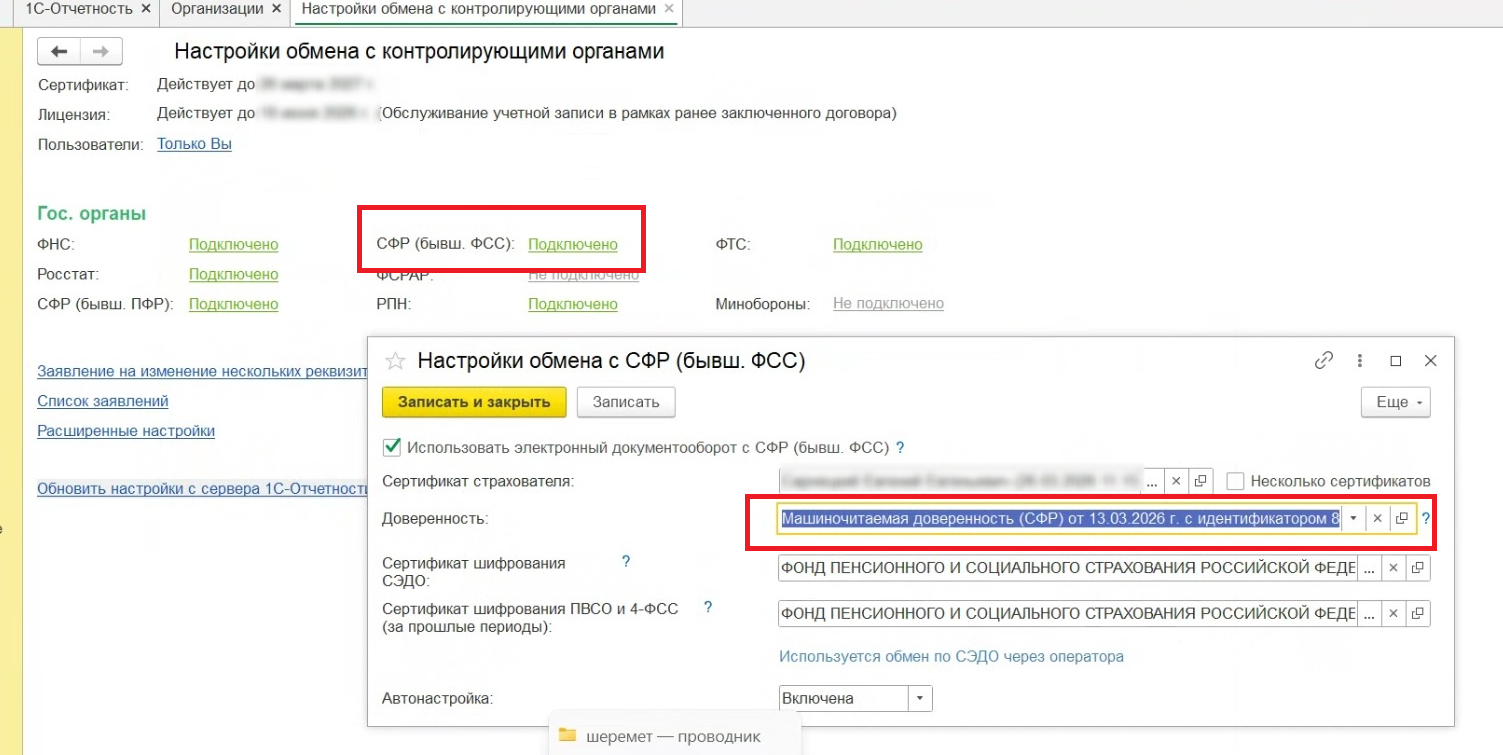Close the Организации tab
This screenshot has width=1503, height=755.
click(278, 9)
